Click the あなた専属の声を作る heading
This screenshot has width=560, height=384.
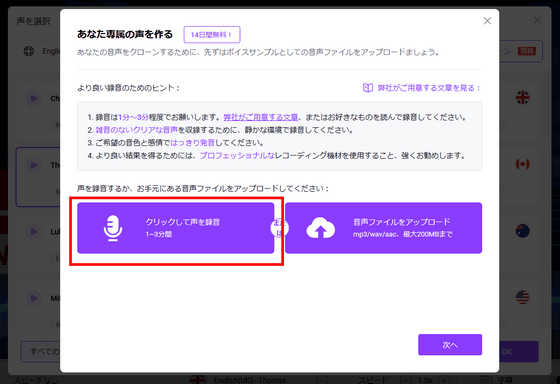(x=125, y=34)
